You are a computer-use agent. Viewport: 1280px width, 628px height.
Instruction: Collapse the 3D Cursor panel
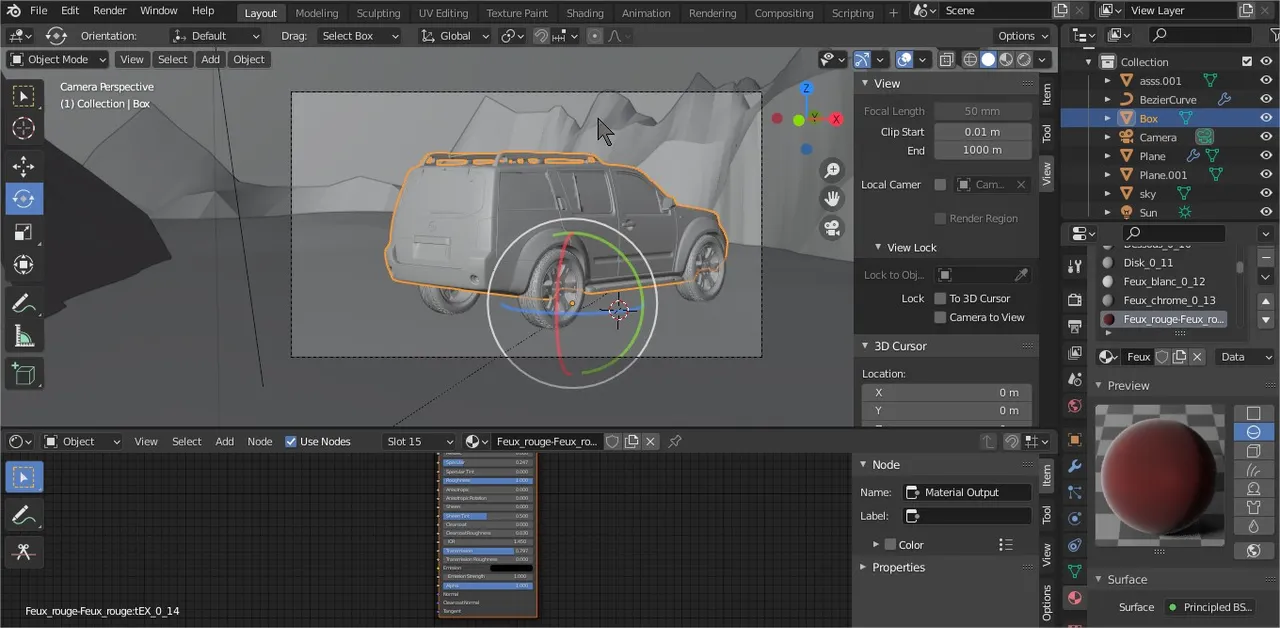point(866,346)
